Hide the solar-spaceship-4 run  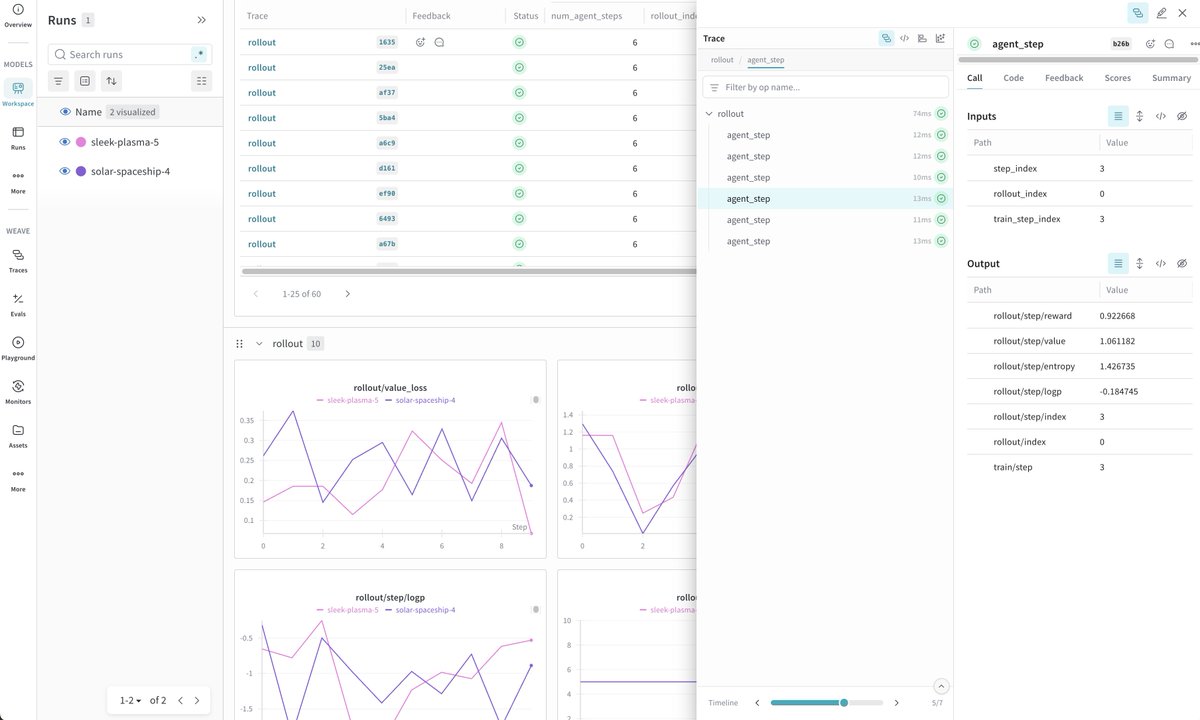(65, 171)
